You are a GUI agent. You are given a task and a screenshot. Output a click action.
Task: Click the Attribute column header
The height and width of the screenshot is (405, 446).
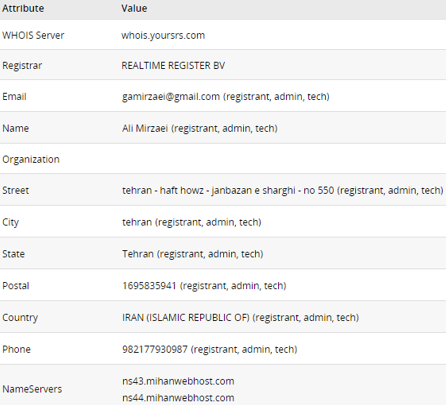tap(23, 8)
